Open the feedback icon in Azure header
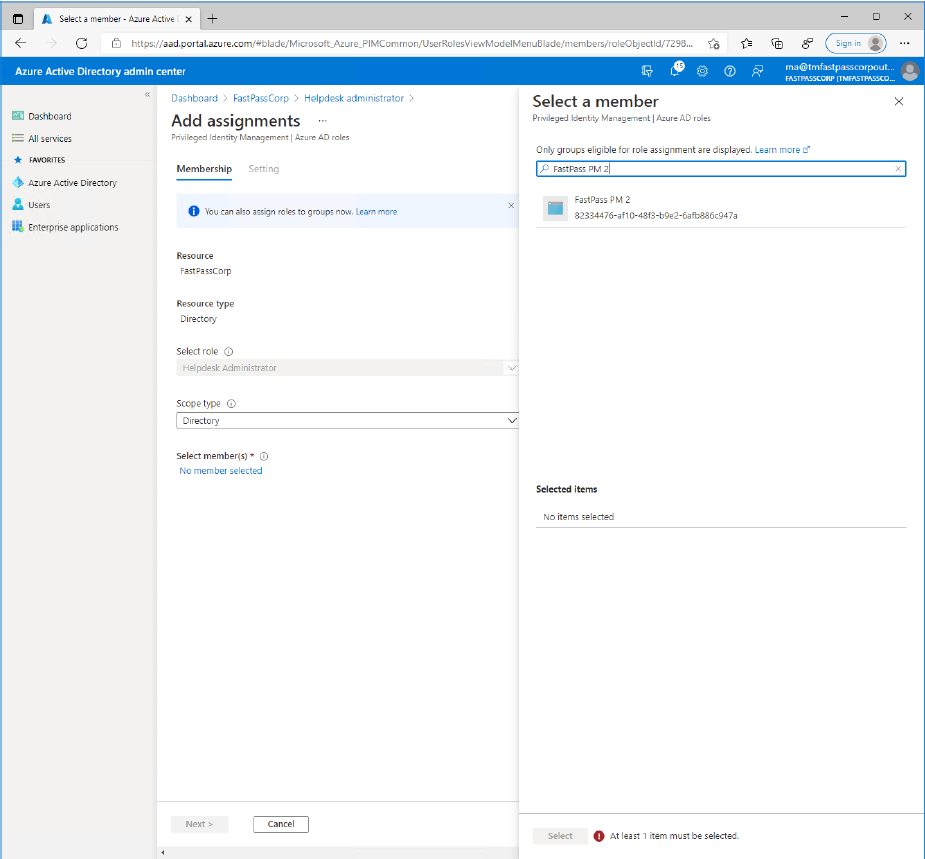Viewport: 925px width, 859px height. [758, 71]
